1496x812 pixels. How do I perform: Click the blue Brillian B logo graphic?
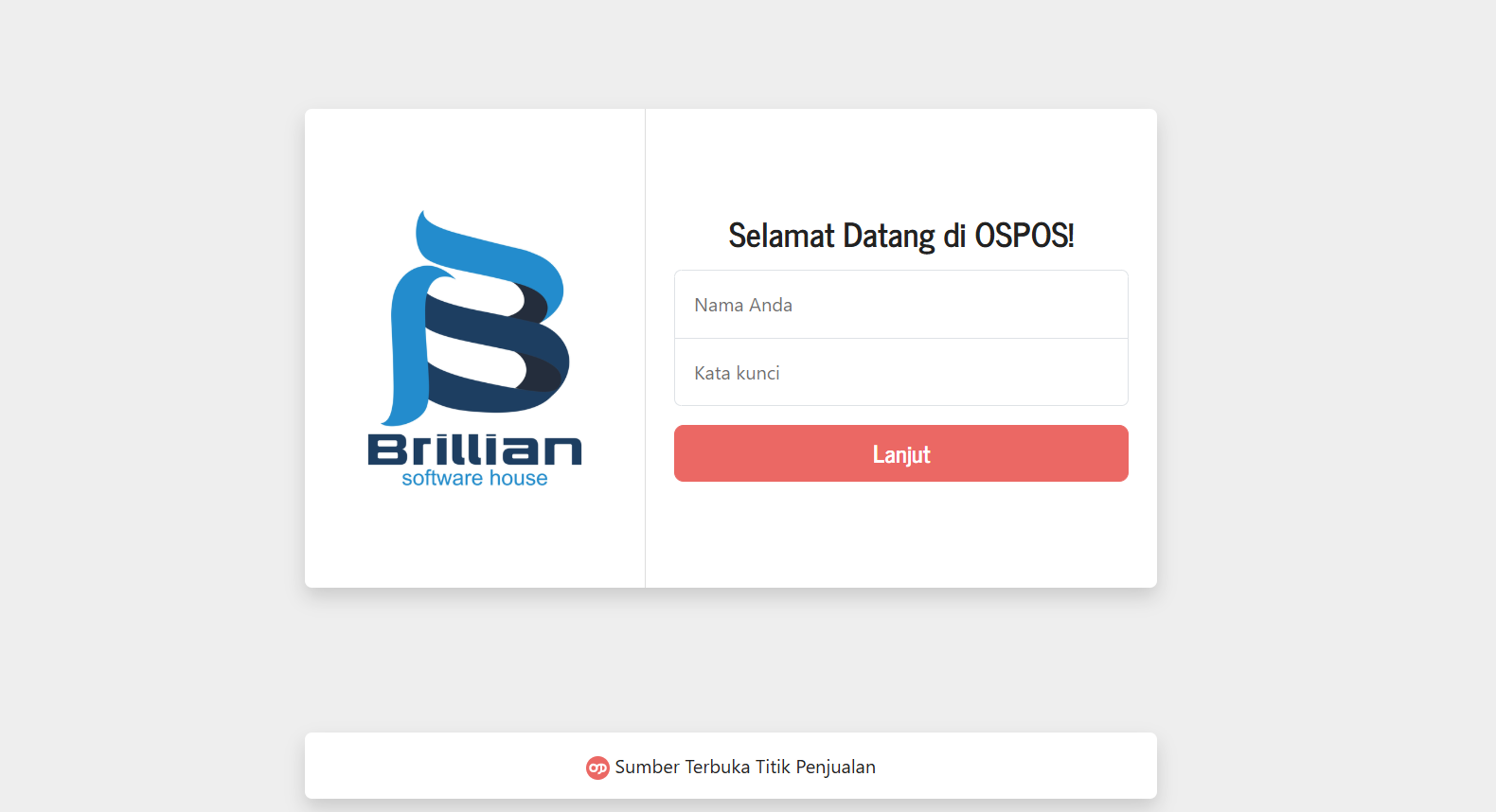474,318
